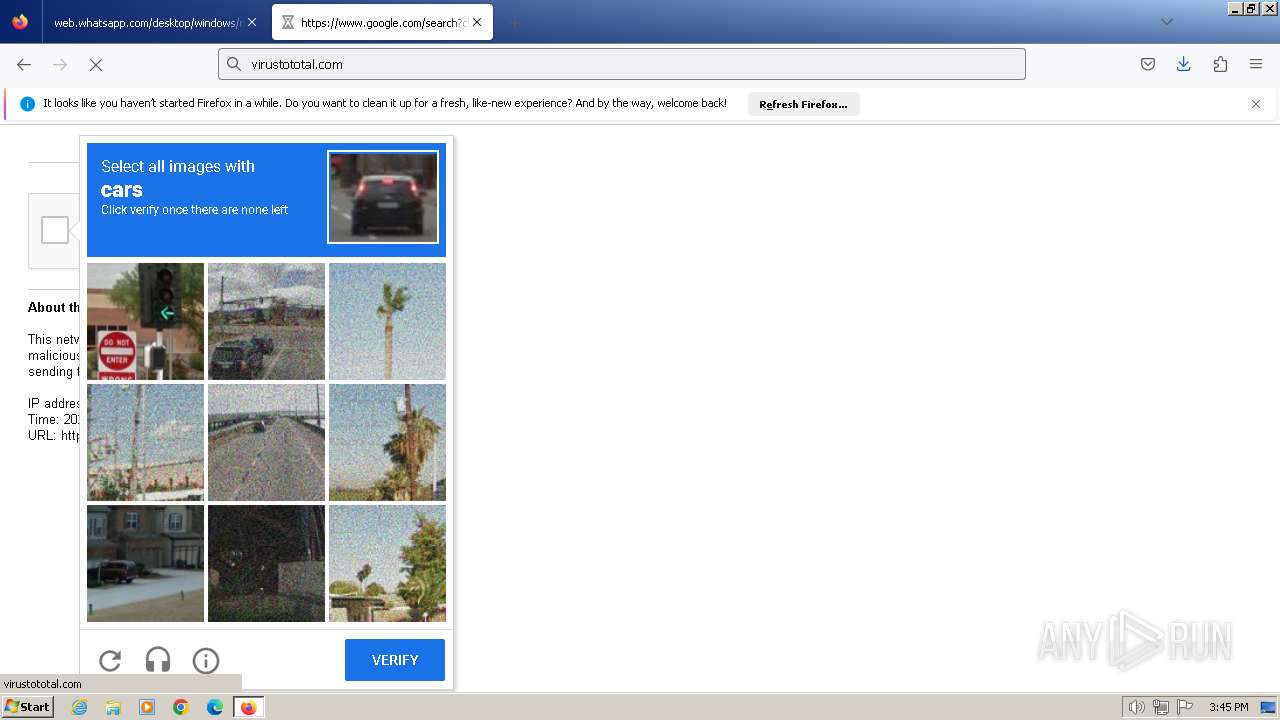The width and height of the screenshot is (1280, 720).
Task: Launch Google Chrome from taskbar
Action: (181, 707)
